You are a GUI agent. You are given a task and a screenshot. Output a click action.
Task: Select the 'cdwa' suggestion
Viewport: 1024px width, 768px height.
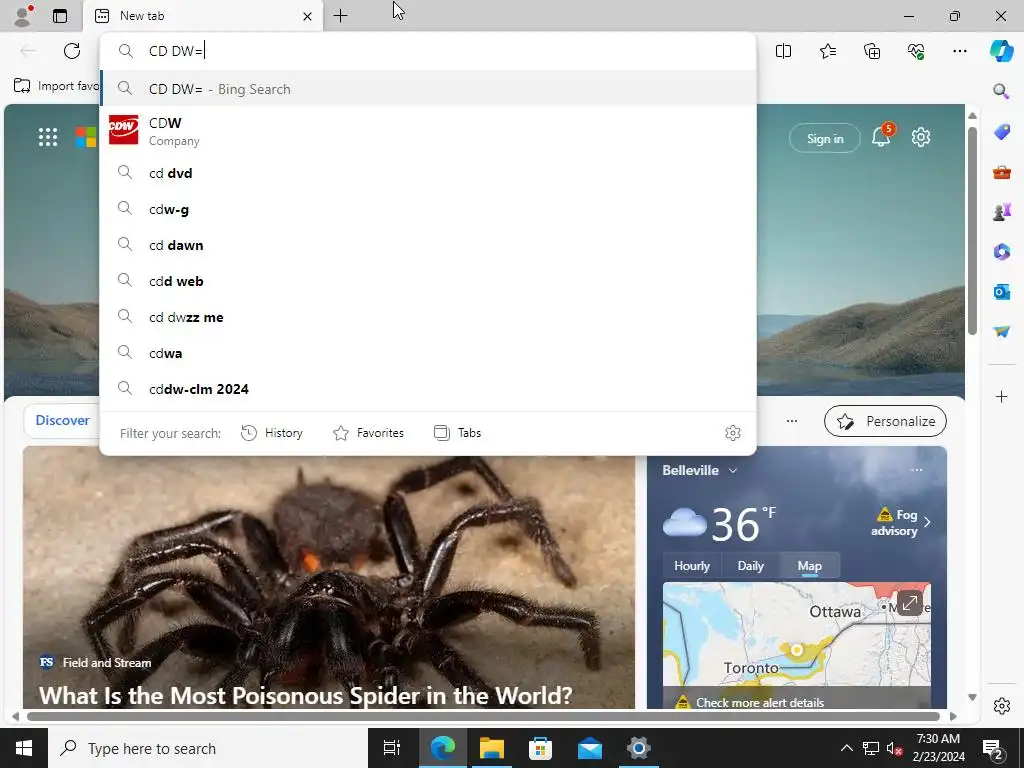pos(428,353)
